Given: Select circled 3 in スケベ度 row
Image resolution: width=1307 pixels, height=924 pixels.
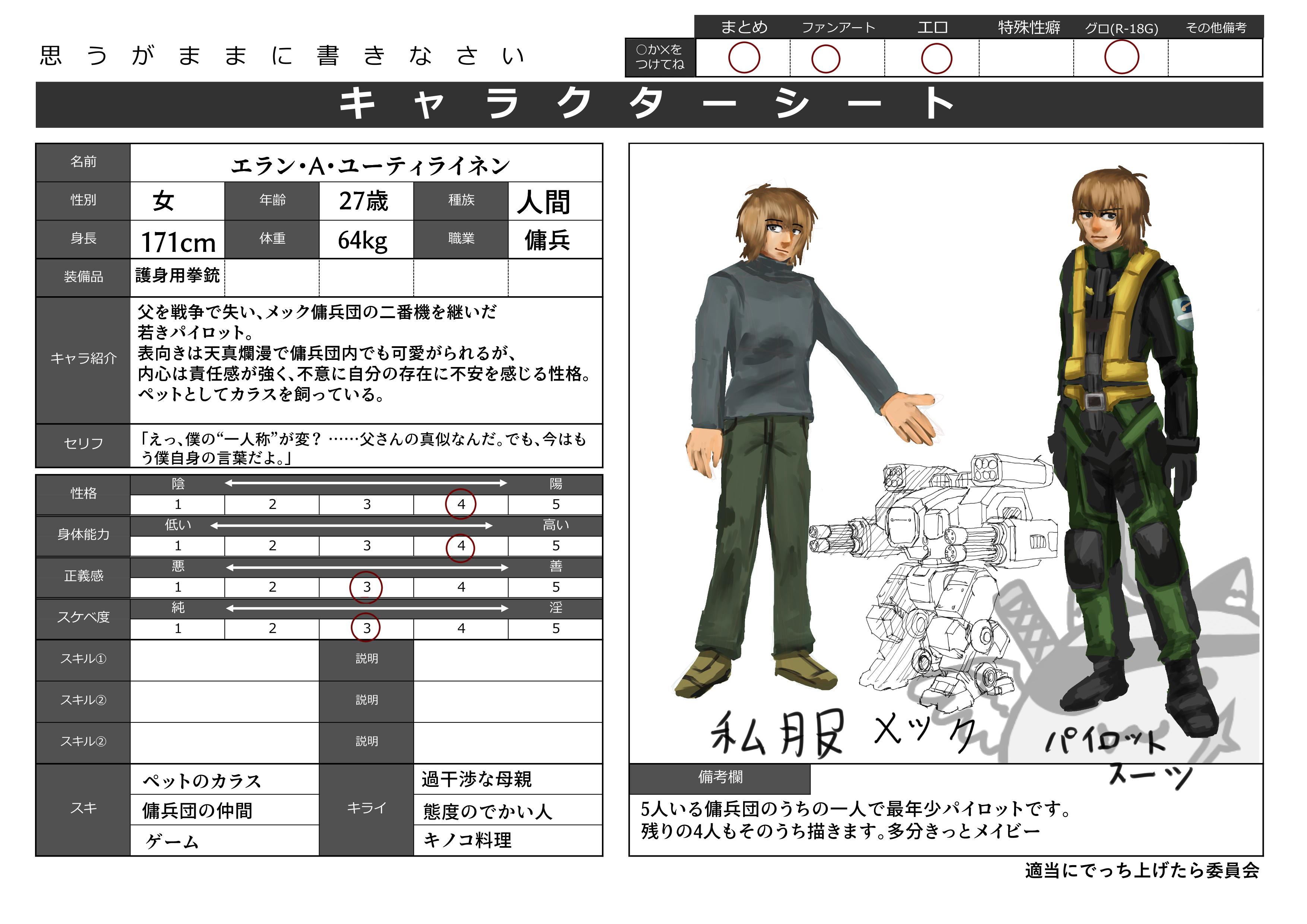Looking at the screenshot, I should (x=366, y=628).
